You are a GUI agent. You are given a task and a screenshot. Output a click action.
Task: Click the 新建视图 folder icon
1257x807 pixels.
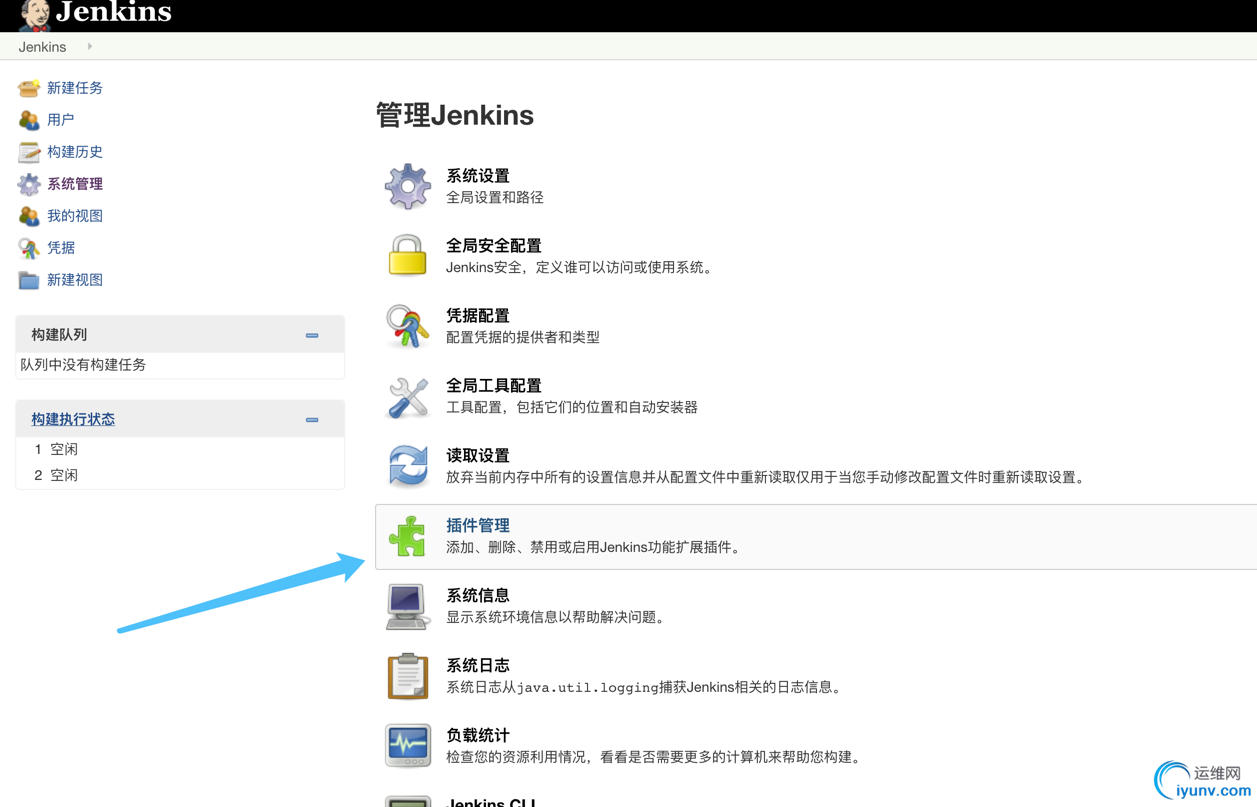(29, 280)
